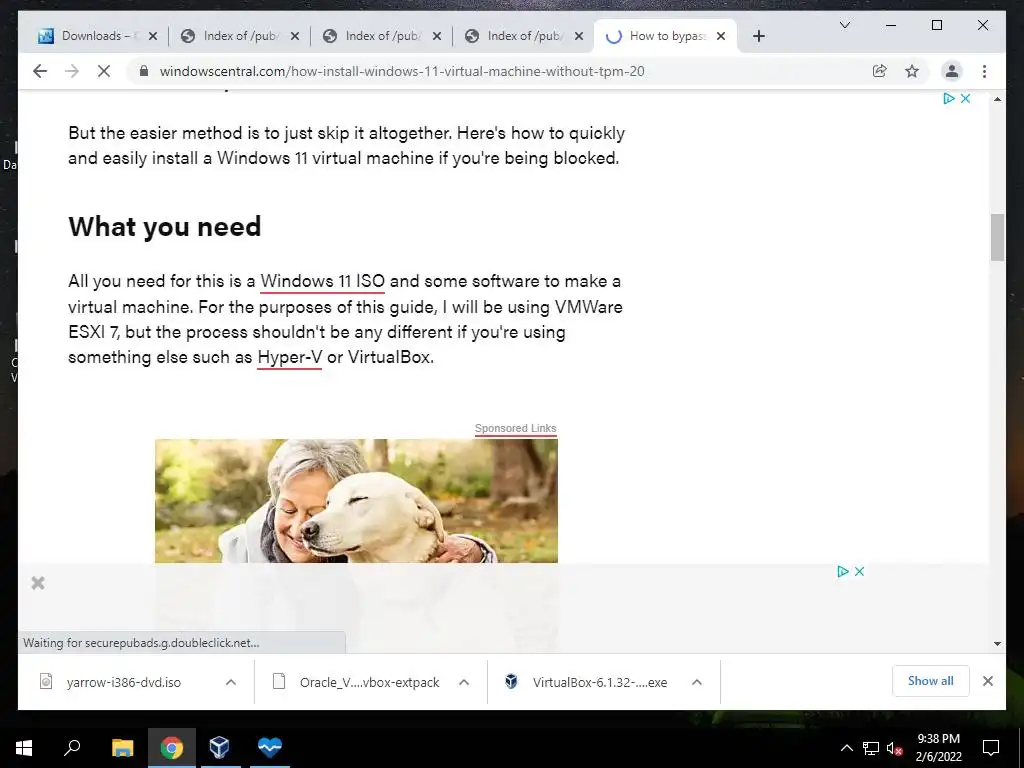Viewport: 1024px width, 768px height.
Task: Click the page vertical scrollbar thumb
Action: pyautogui.click(x=997, y=237)
